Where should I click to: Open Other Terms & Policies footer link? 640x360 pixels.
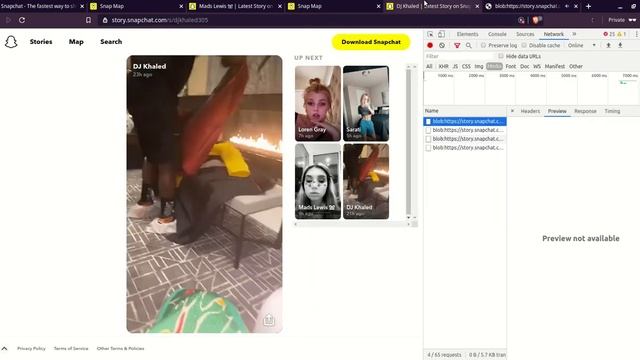click(120, 349)
